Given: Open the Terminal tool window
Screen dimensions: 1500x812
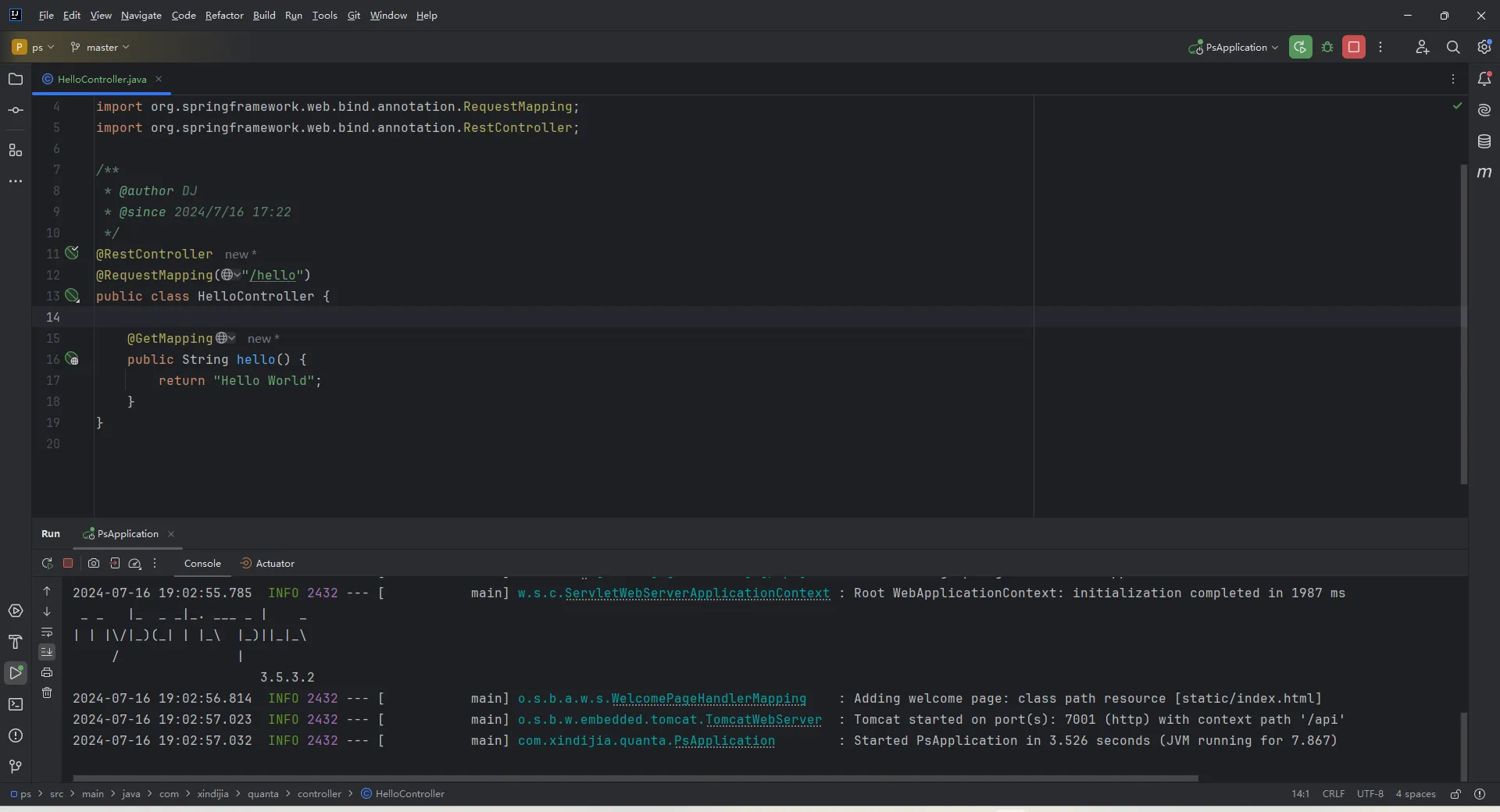Looking at the screenshot, I should 16,704.
